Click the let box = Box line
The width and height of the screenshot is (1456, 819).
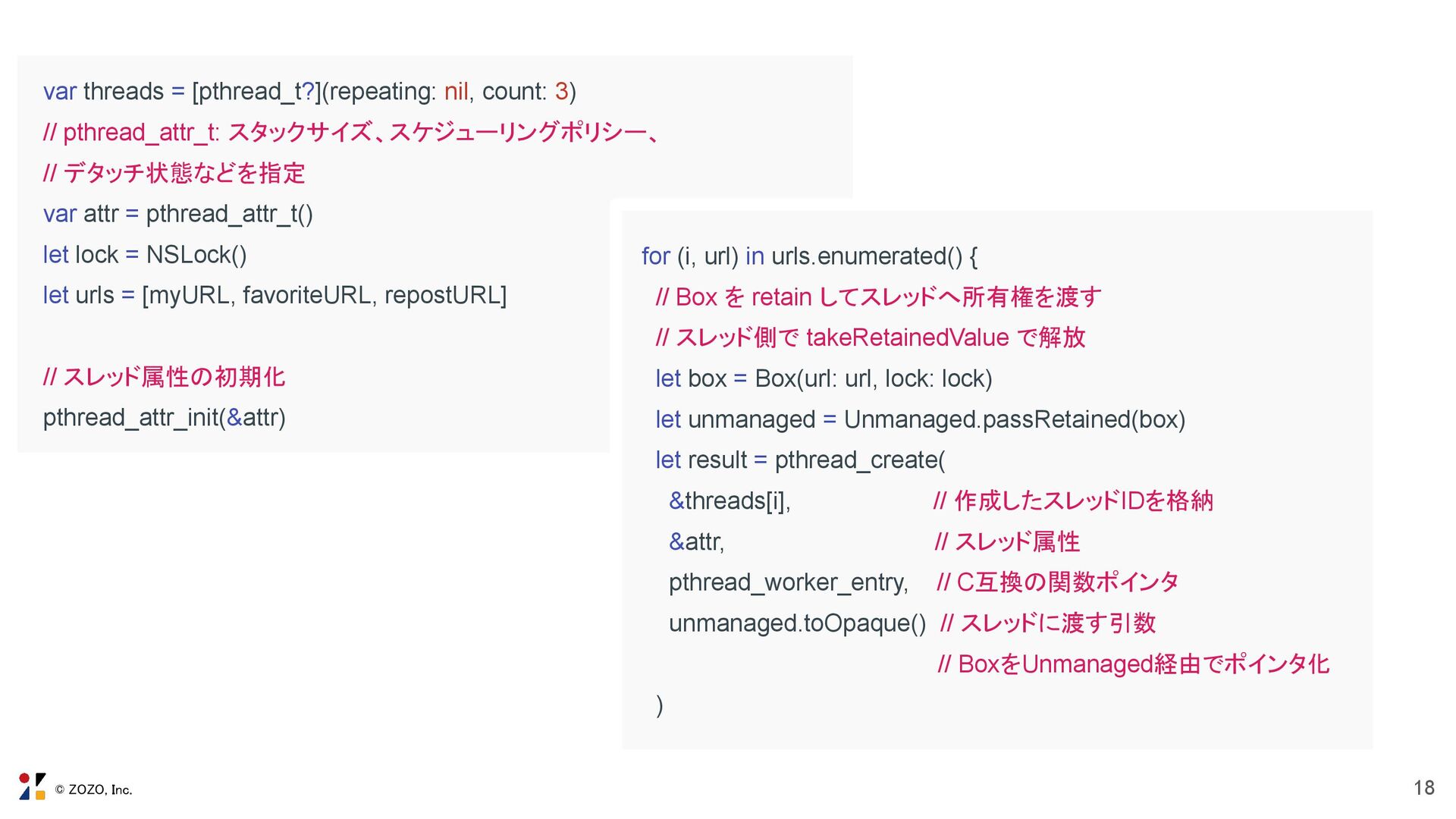pos(824,378)
